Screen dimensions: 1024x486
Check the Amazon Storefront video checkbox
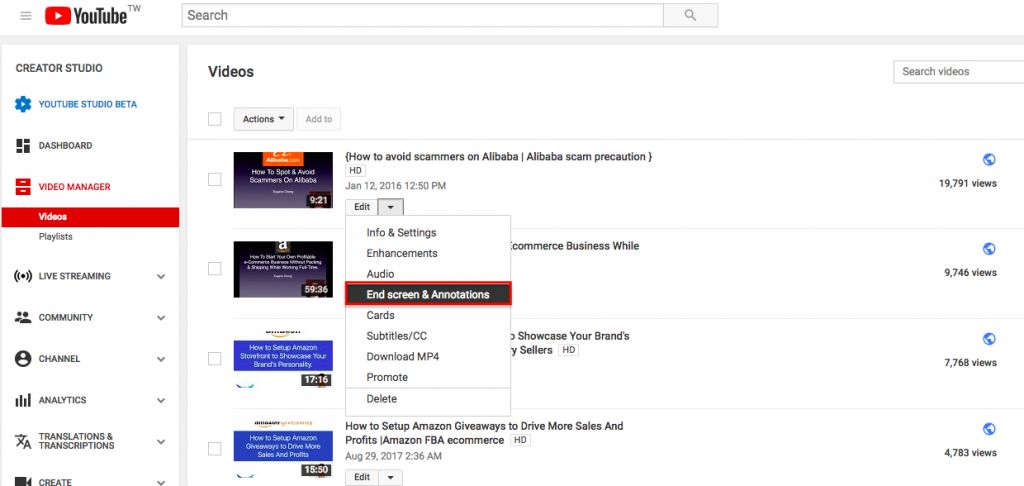coord(214,359)
